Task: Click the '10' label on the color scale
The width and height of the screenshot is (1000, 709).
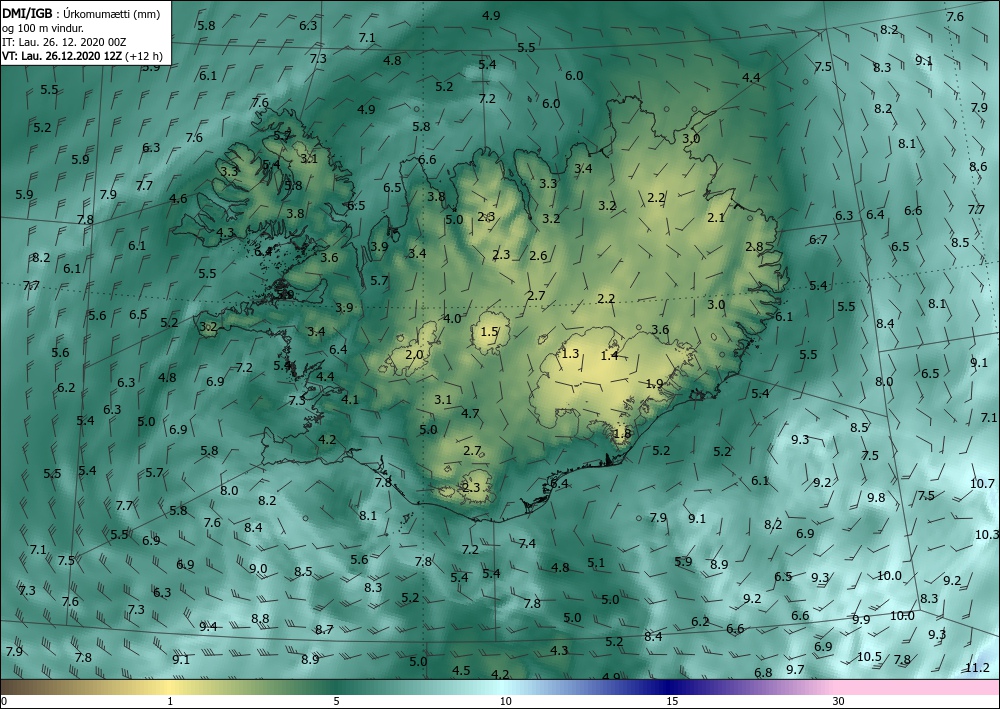Action: [x=505, y=701]
